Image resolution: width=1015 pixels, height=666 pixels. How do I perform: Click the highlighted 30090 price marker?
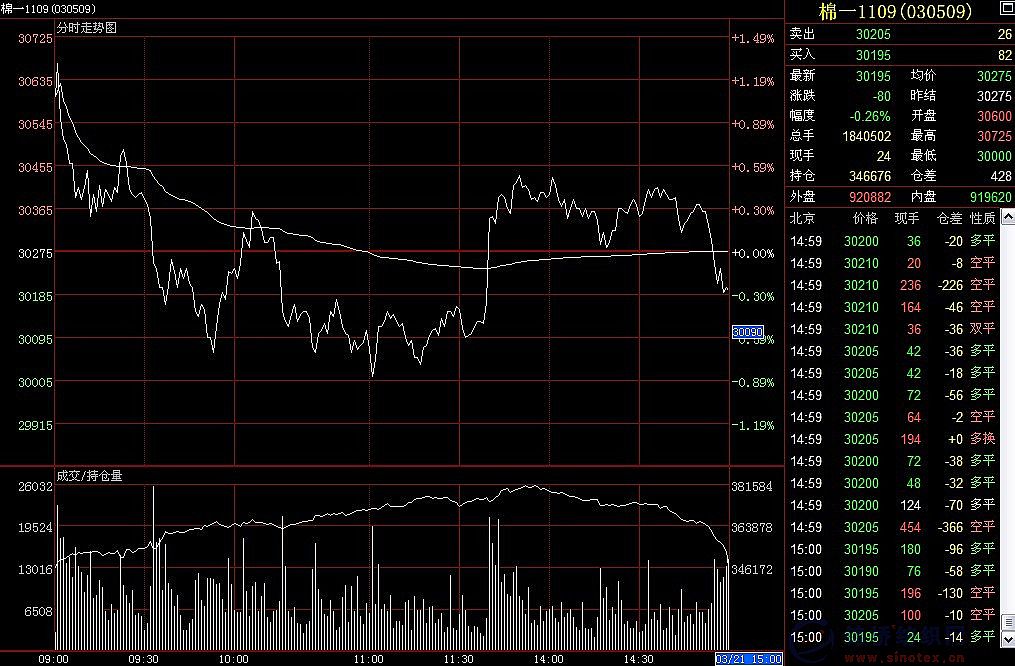(747, 332)
